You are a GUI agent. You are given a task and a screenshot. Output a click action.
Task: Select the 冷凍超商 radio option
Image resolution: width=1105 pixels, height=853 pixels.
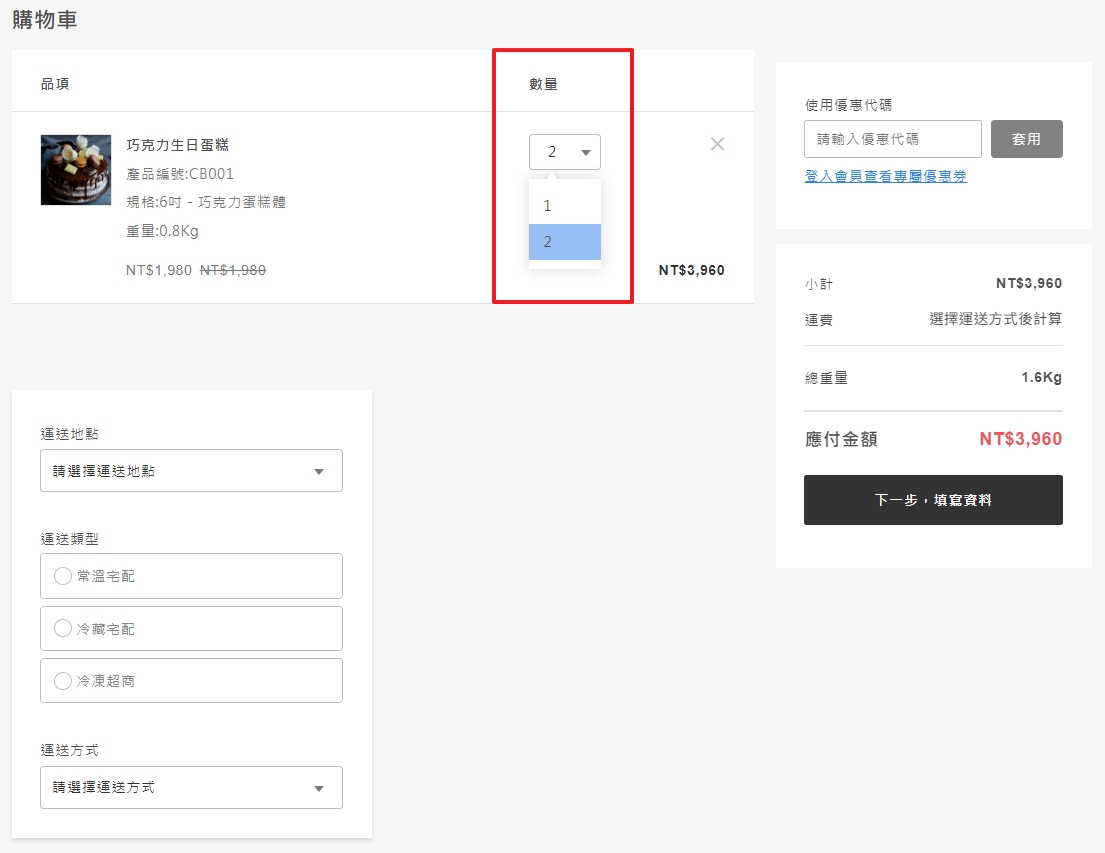click(x=63, y=681)
